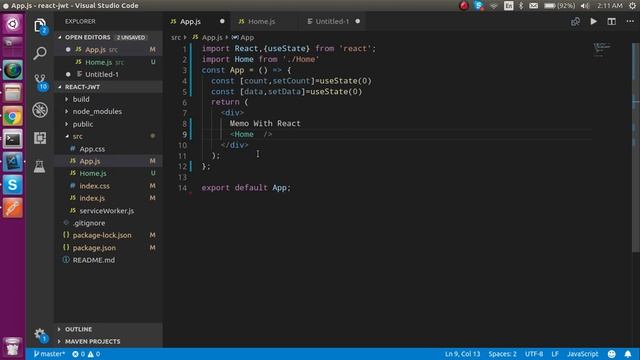
Task: Click the battery indicator in top bar
Action: [560, 6]
